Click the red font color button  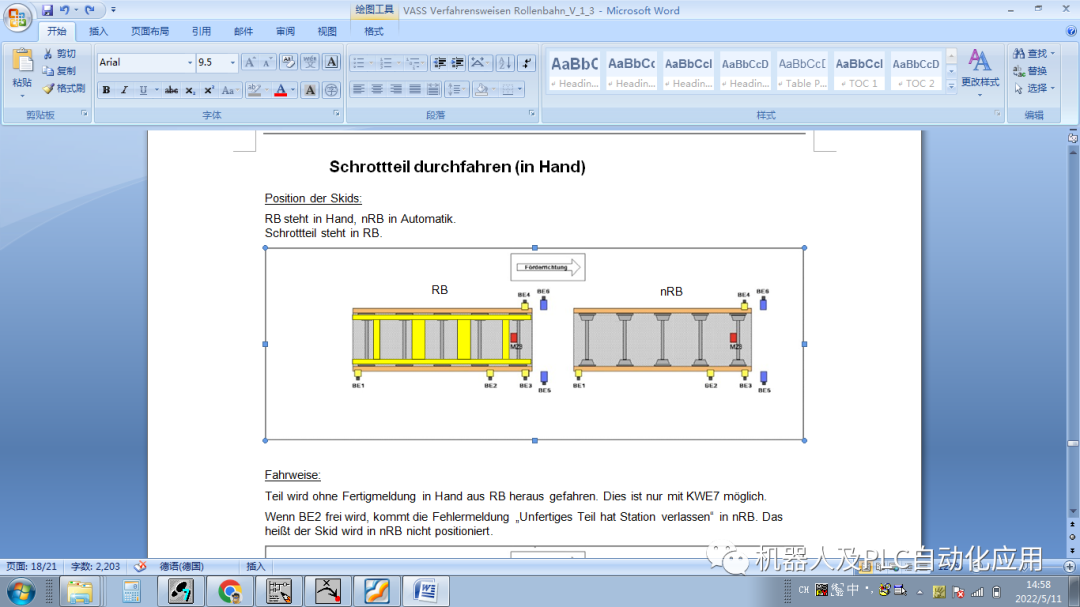pyautogui.click(x=280, y=90)
